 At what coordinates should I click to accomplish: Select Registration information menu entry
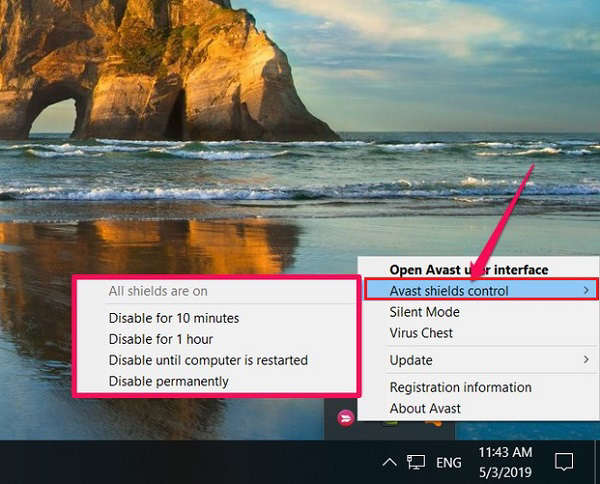(x=460, y=387)
